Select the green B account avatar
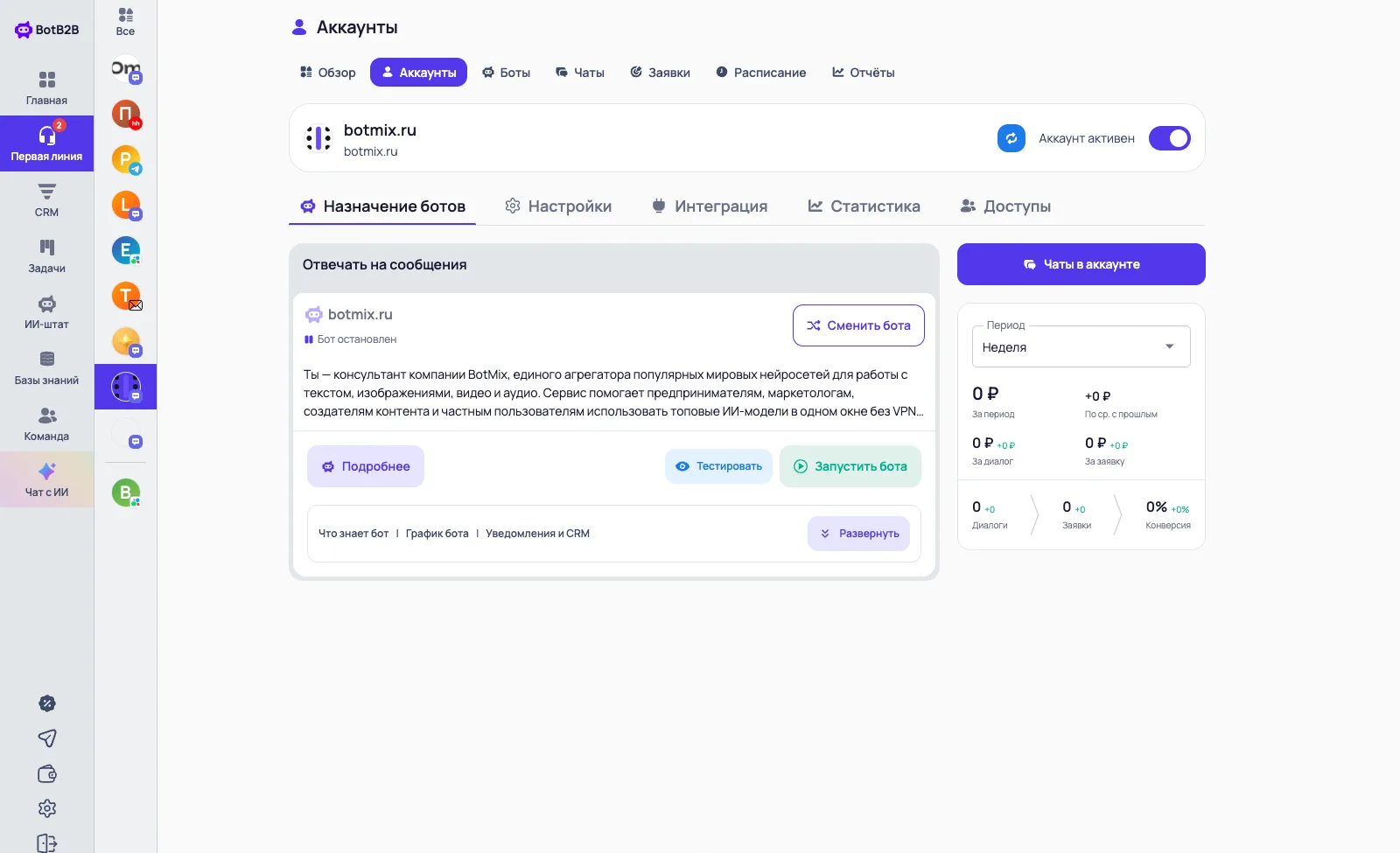 coord(126,493)
